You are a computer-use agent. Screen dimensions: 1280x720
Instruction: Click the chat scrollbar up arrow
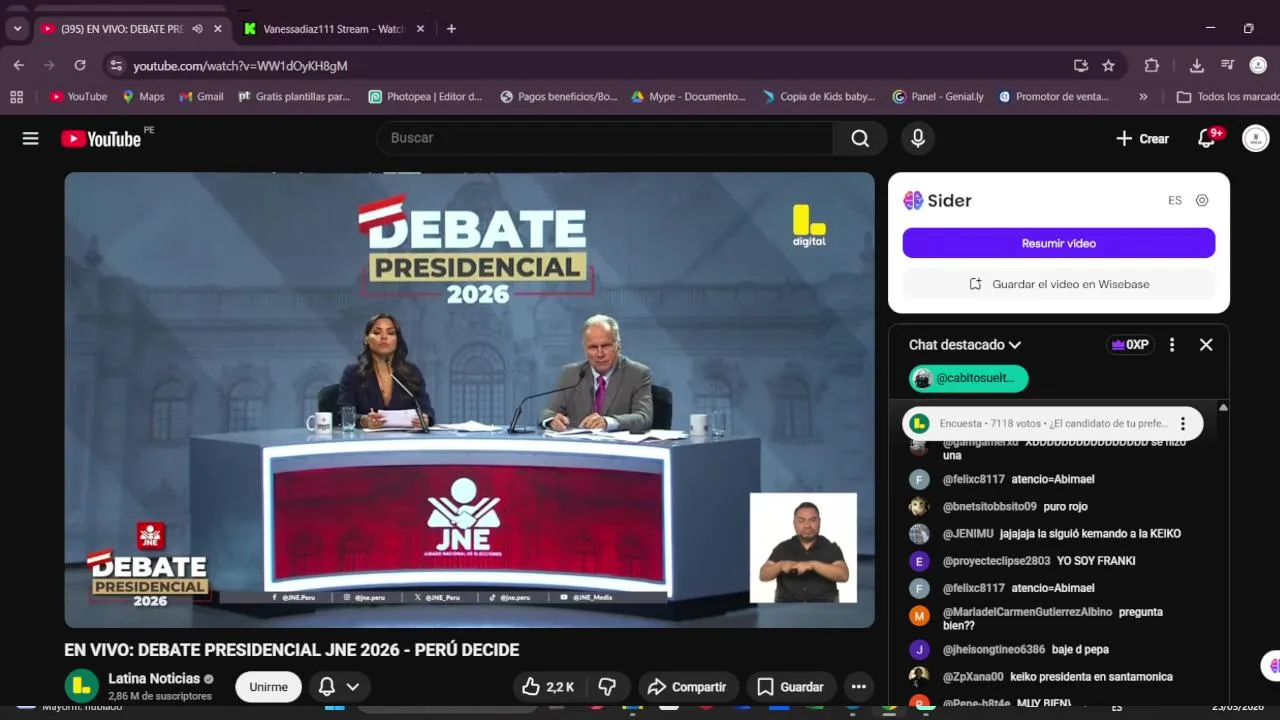click(x=1222, y=408)
